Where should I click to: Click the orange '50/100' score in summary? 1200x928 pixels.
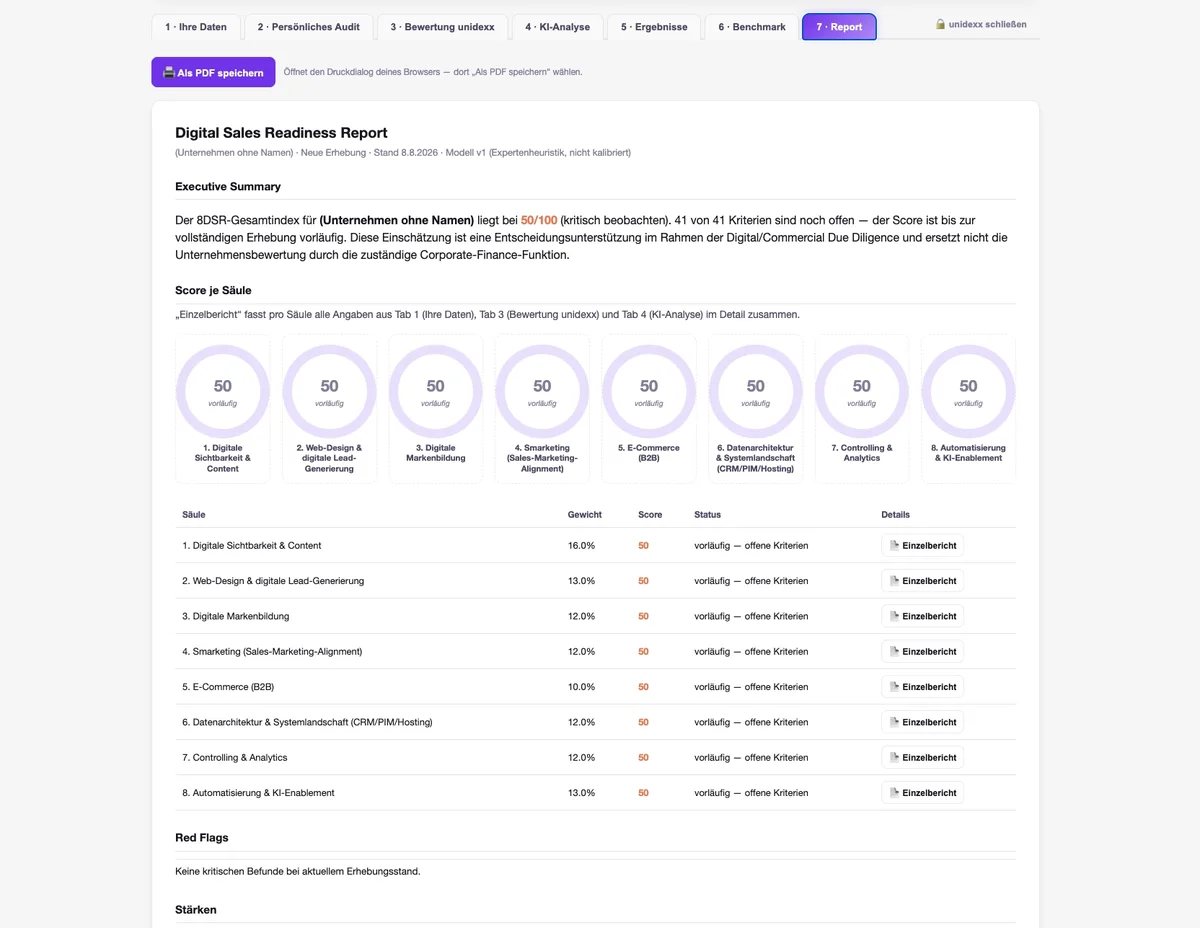point(539,219)
